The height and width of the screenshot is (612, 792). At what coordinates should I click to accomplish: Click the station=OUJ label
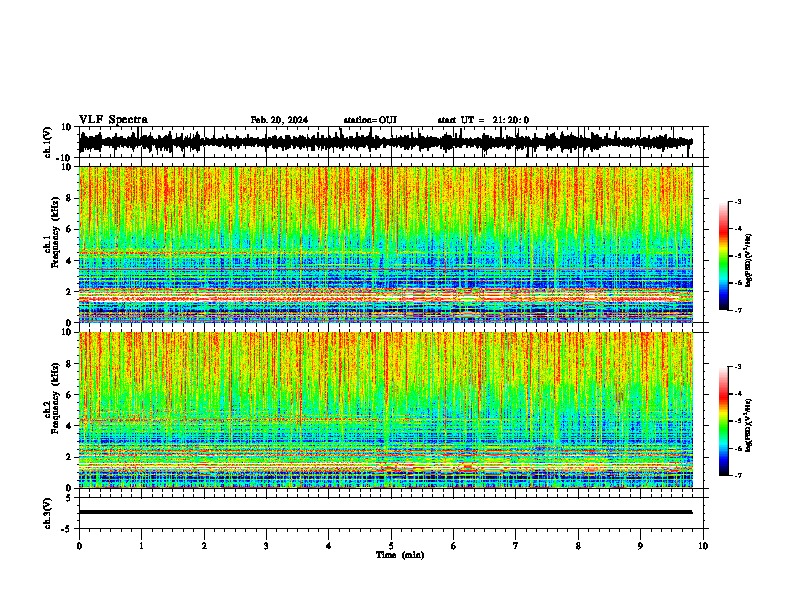[370, 120]
